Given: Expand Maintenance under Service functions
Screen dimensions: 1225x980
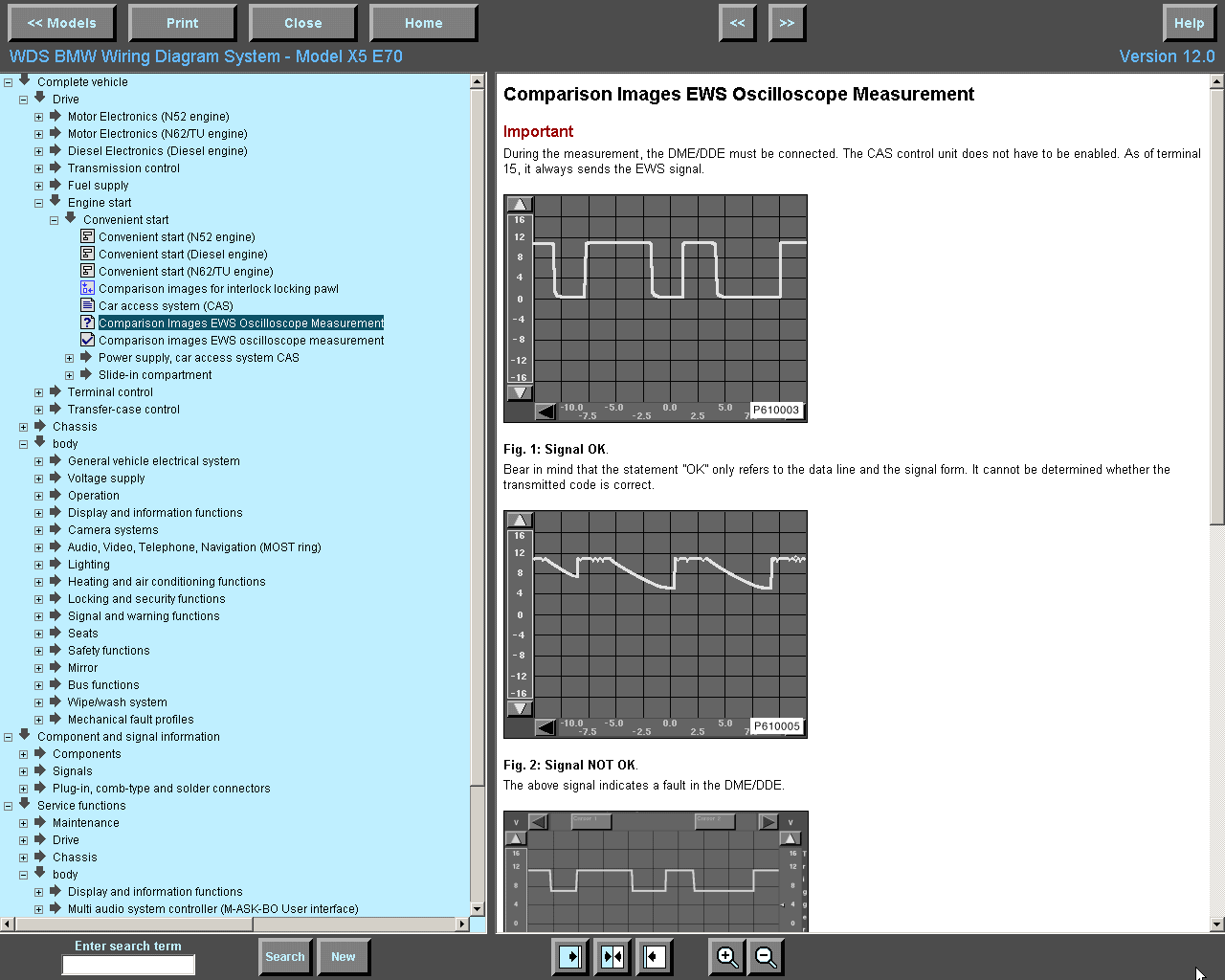Looking at the screenshot, I should pyautogui.click(x=22, y=822).
